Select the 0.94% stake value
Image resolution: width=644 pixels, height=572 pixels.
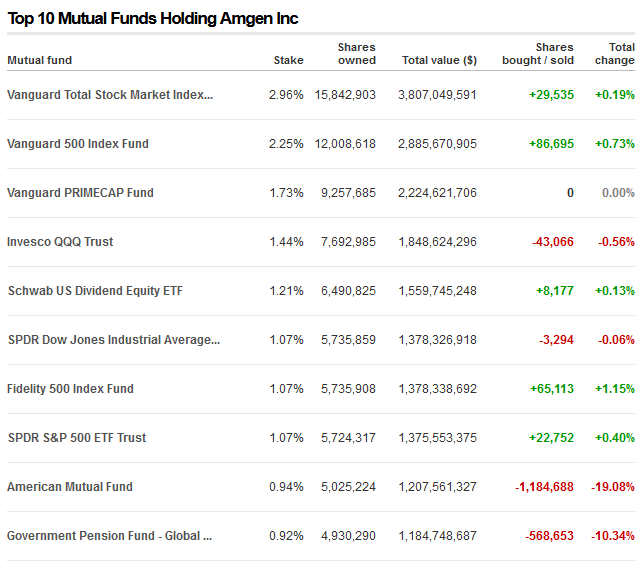coord(286,487)
